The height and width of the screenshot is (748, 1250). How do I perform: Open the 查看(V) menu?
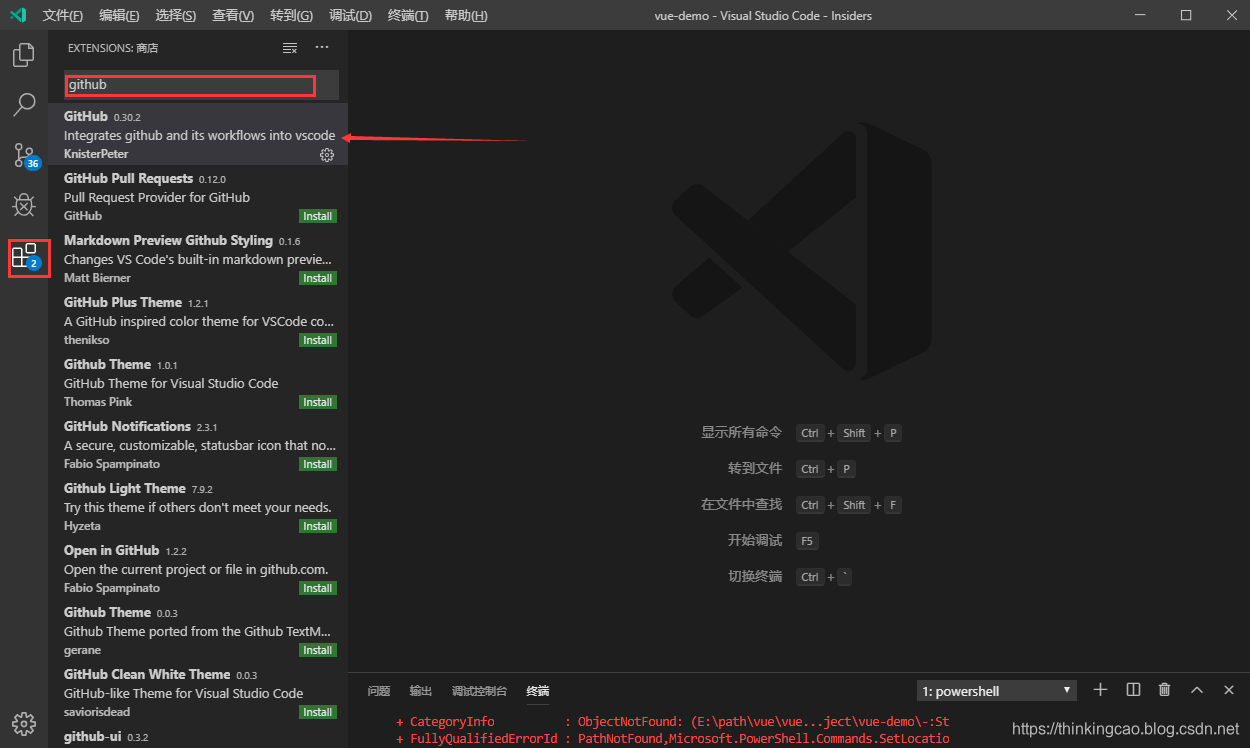(x=233, y=16)
